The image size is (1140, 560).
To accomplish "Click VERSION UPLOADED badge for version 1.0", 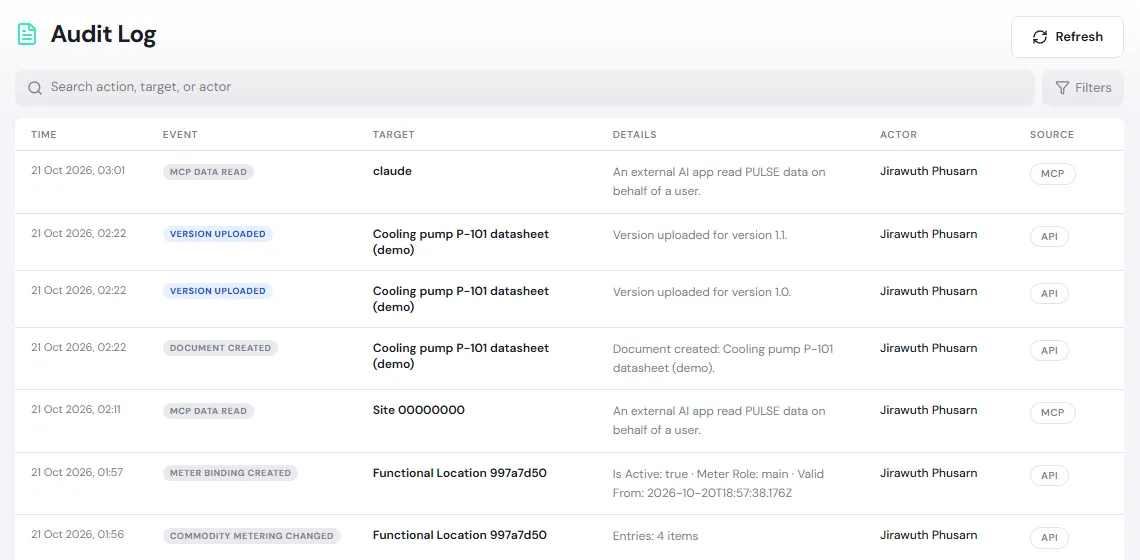I will point(217,291).
